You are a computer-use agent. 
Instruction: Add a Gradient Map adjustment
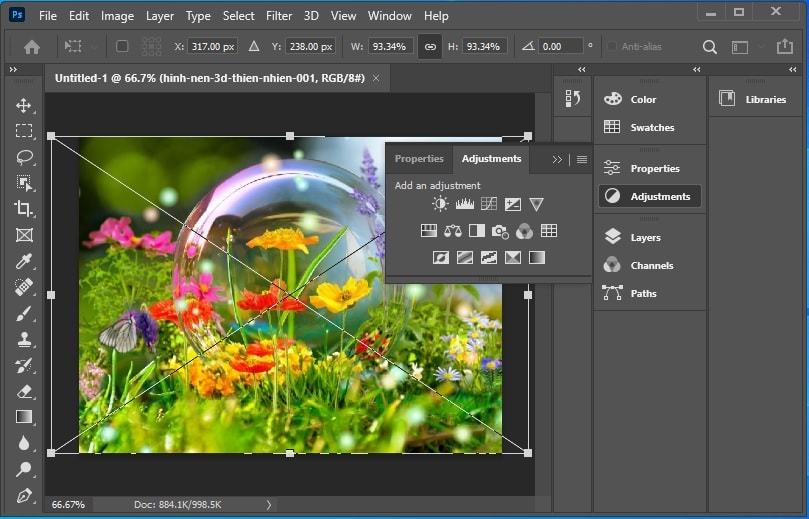pyautogui.click(x=537, y=257)
